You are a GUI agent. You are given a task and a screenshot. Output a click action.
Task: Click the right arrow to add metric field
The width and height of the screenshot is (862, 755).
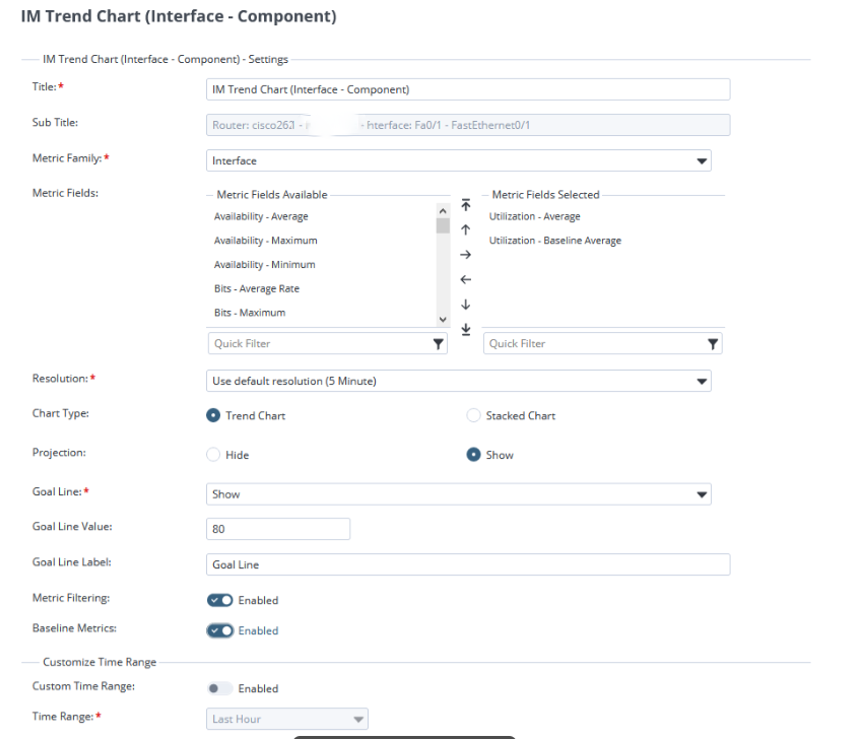[465, 255]
